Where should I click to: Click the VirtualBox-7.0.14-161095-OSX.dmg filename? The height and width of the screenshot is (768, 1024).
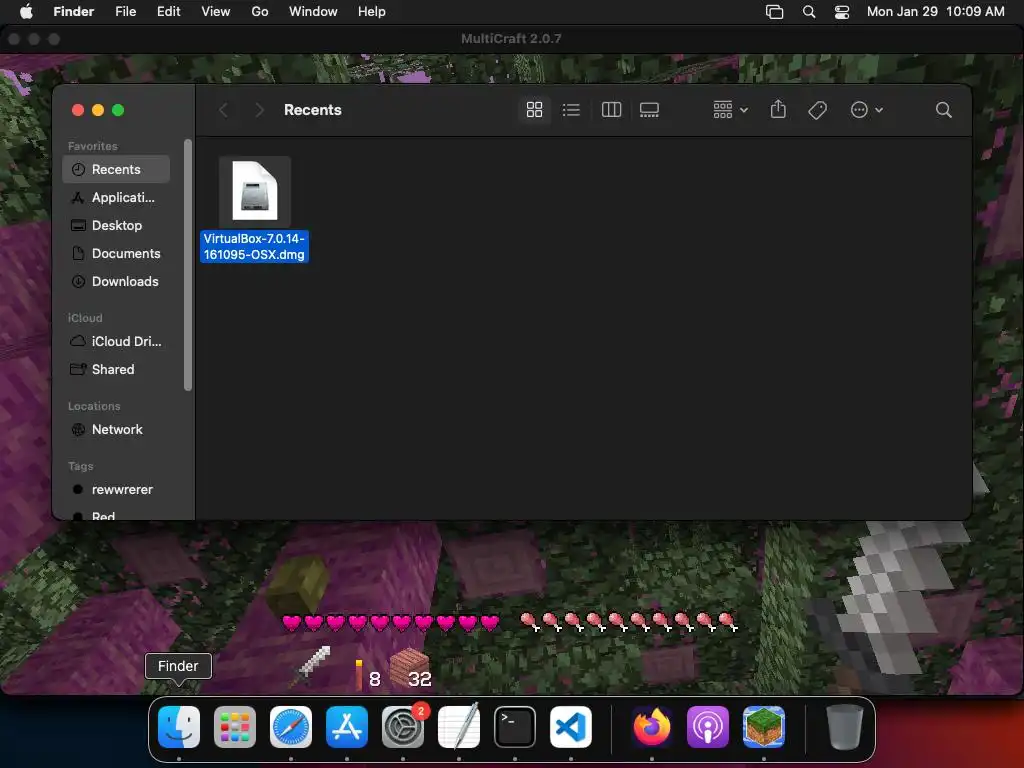click(254, 247)
